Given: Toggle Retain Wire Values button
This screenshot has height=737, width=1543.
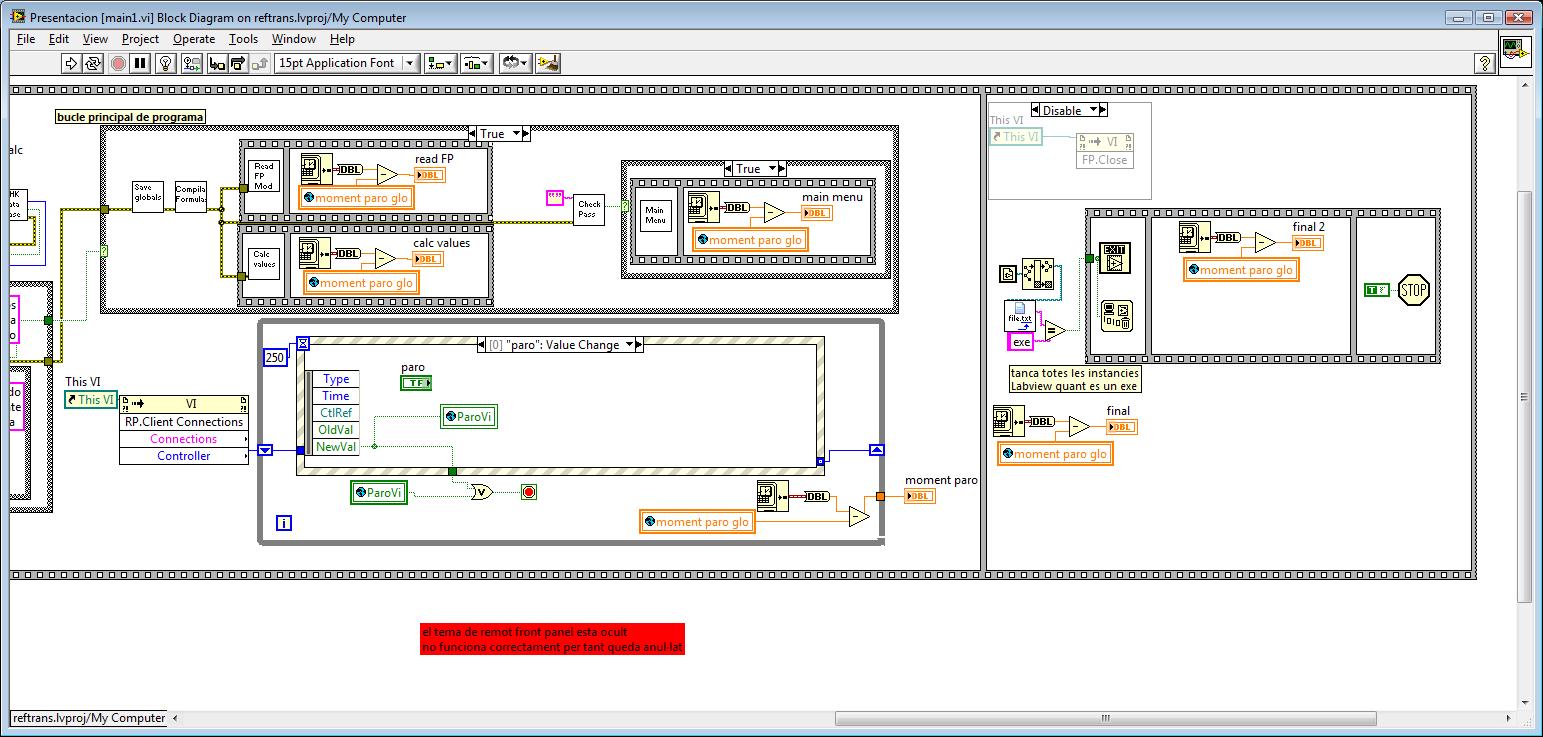Looking at the screenshot, I should [x=192, y=63].
